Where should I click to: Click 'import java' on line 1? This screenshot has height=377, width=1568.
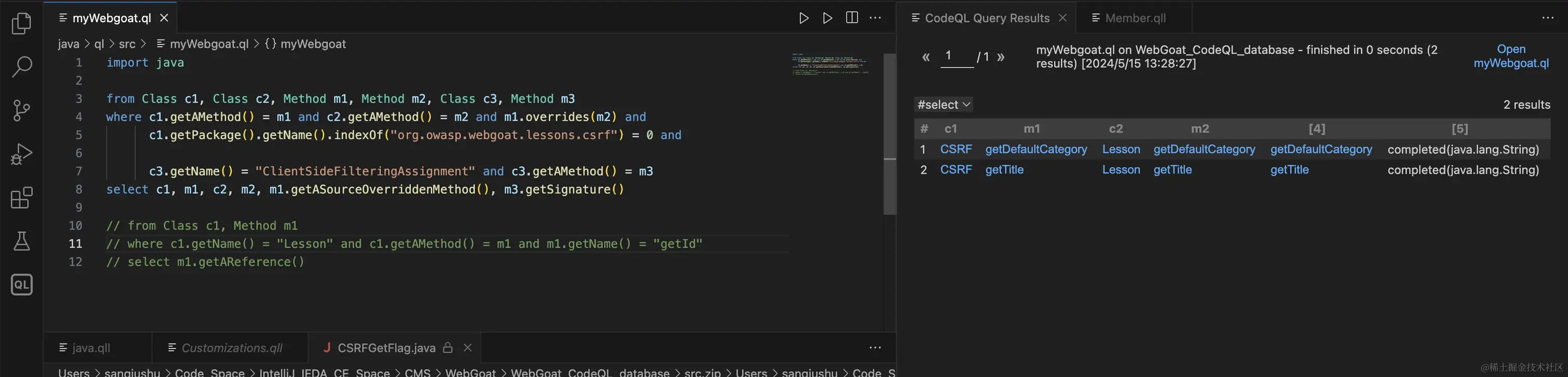[145, 63]
